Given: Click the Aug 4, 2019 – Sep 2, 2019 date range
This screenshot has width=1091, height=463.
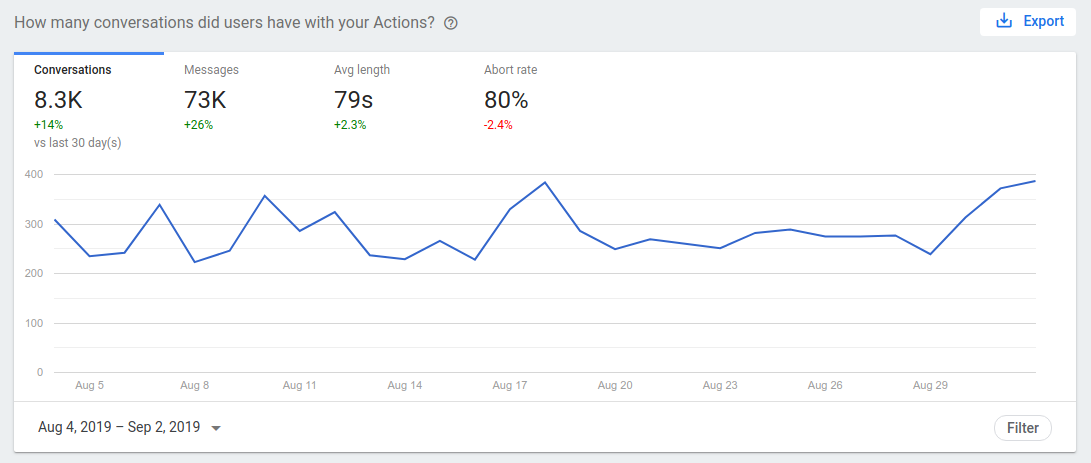Looking at the screenshot, I should [119, 427].
